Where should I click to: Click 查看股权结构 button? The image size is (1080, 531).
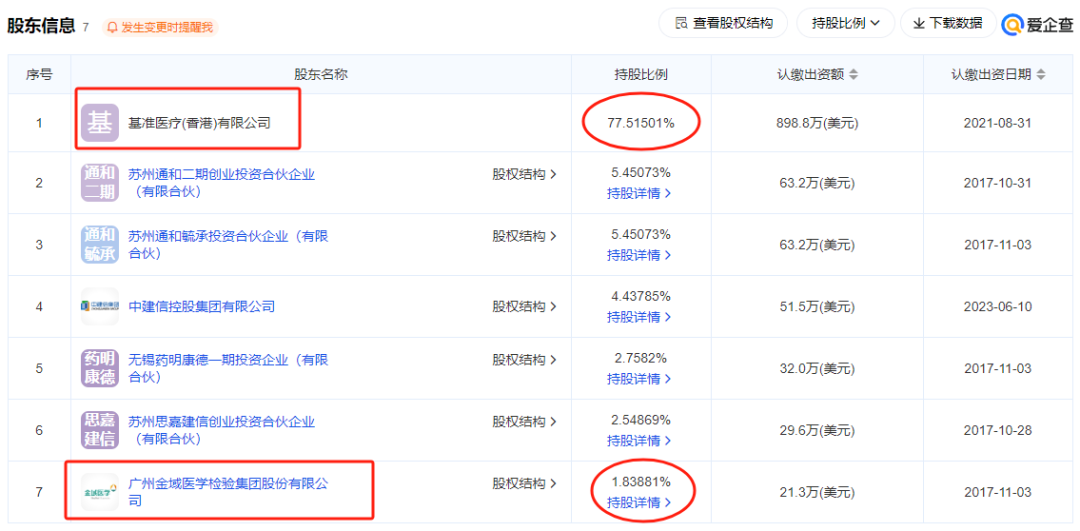point(723,23)
